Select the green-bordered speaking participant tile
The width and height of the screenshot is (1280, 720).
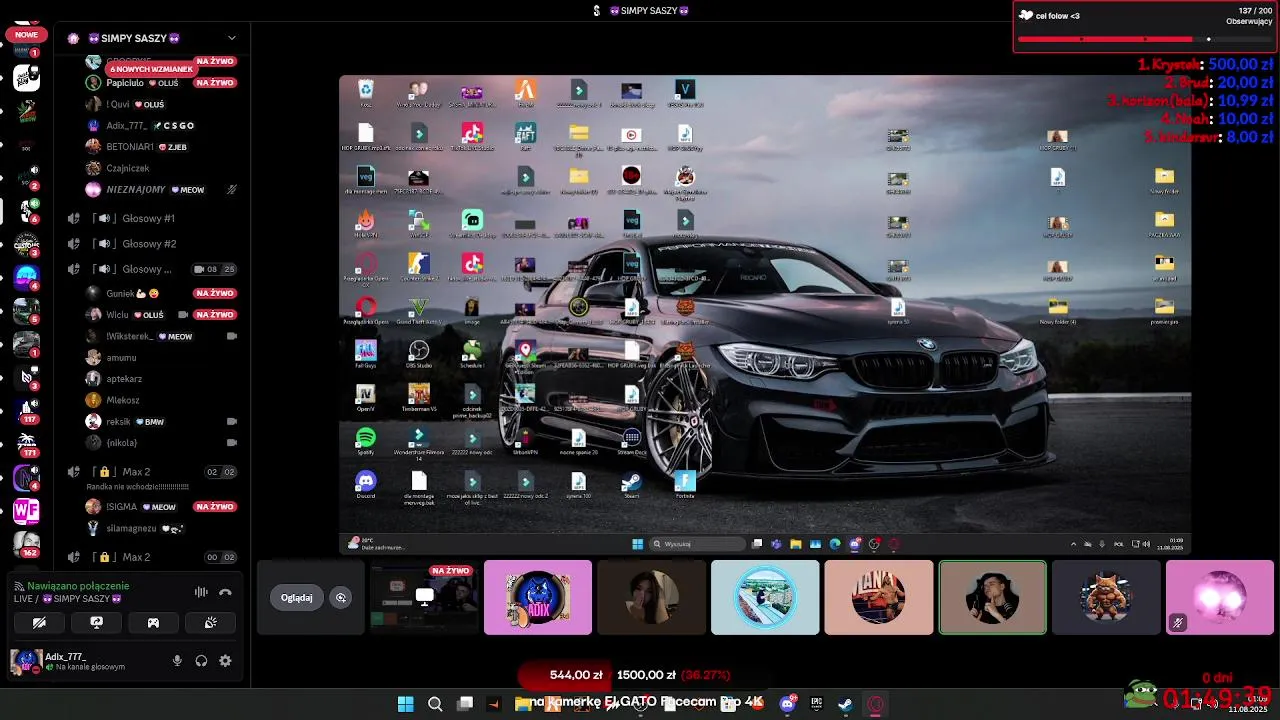(x=993, y=597)
